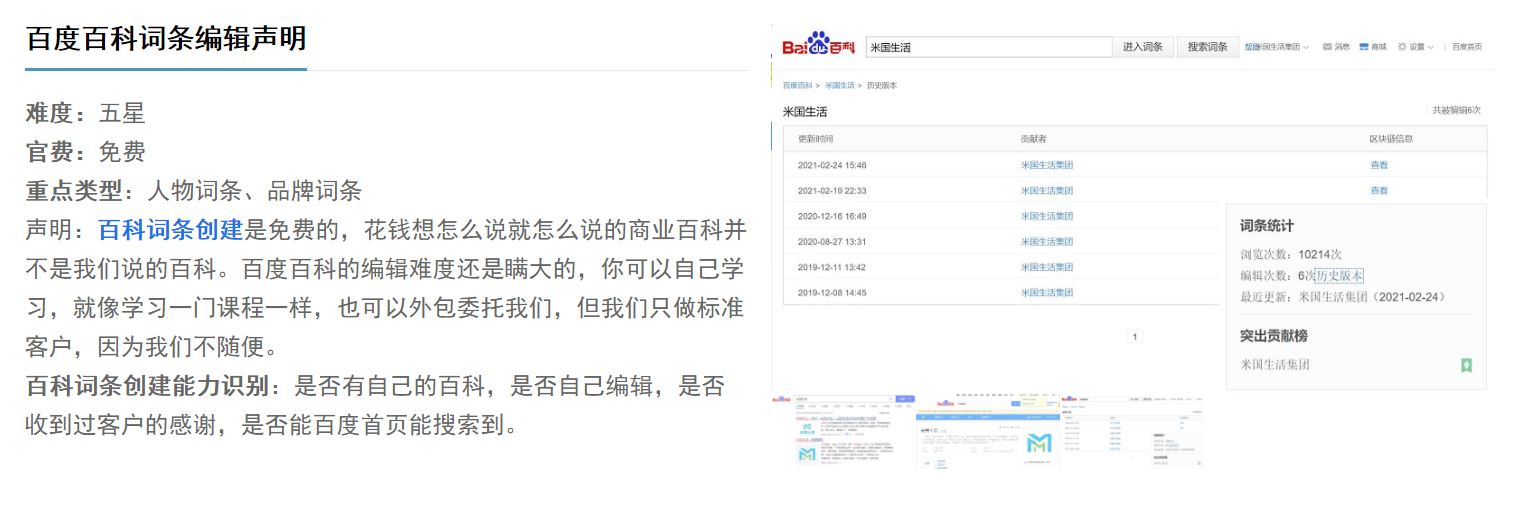Screen dimensions: 1520x508
Task: Select page number 1 in pagination
Action: 1134,337
